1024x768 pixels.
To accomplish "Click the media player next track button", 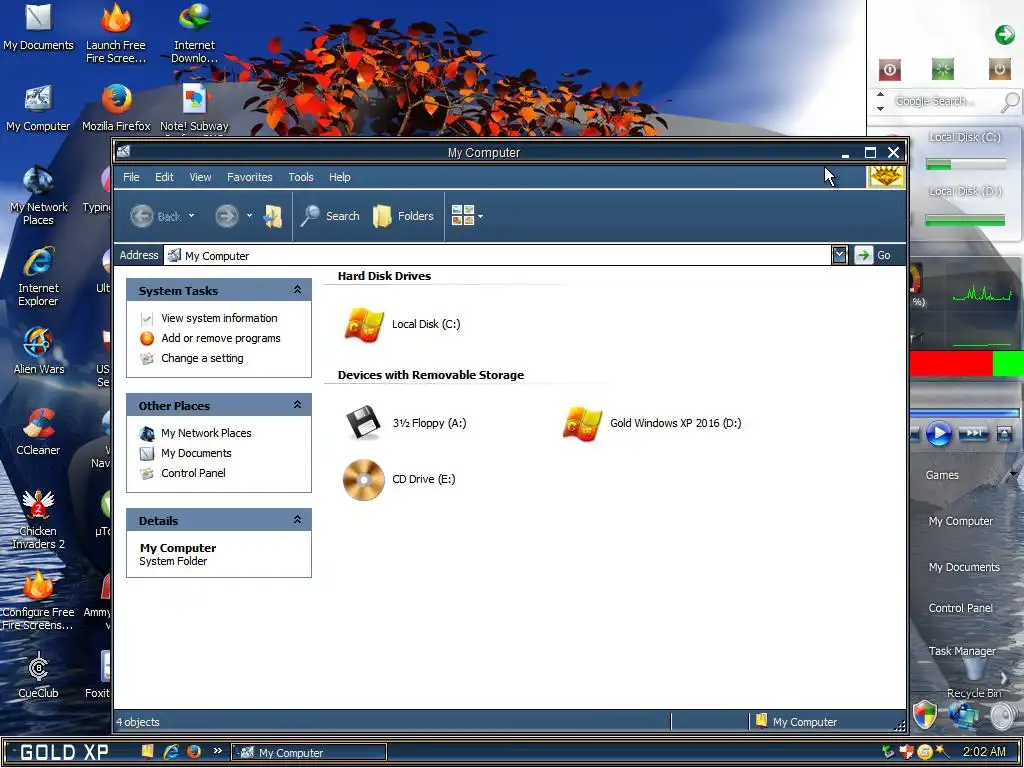I will 973,433.
